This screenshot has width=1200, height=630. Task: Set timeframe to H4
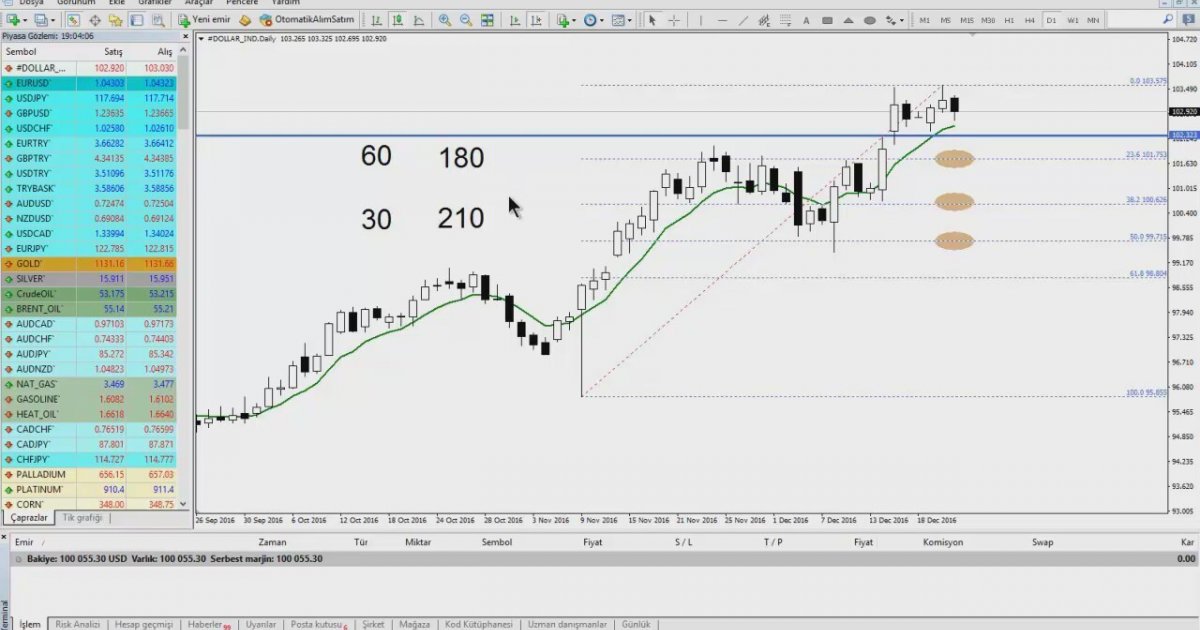(x=1029, y=20)
